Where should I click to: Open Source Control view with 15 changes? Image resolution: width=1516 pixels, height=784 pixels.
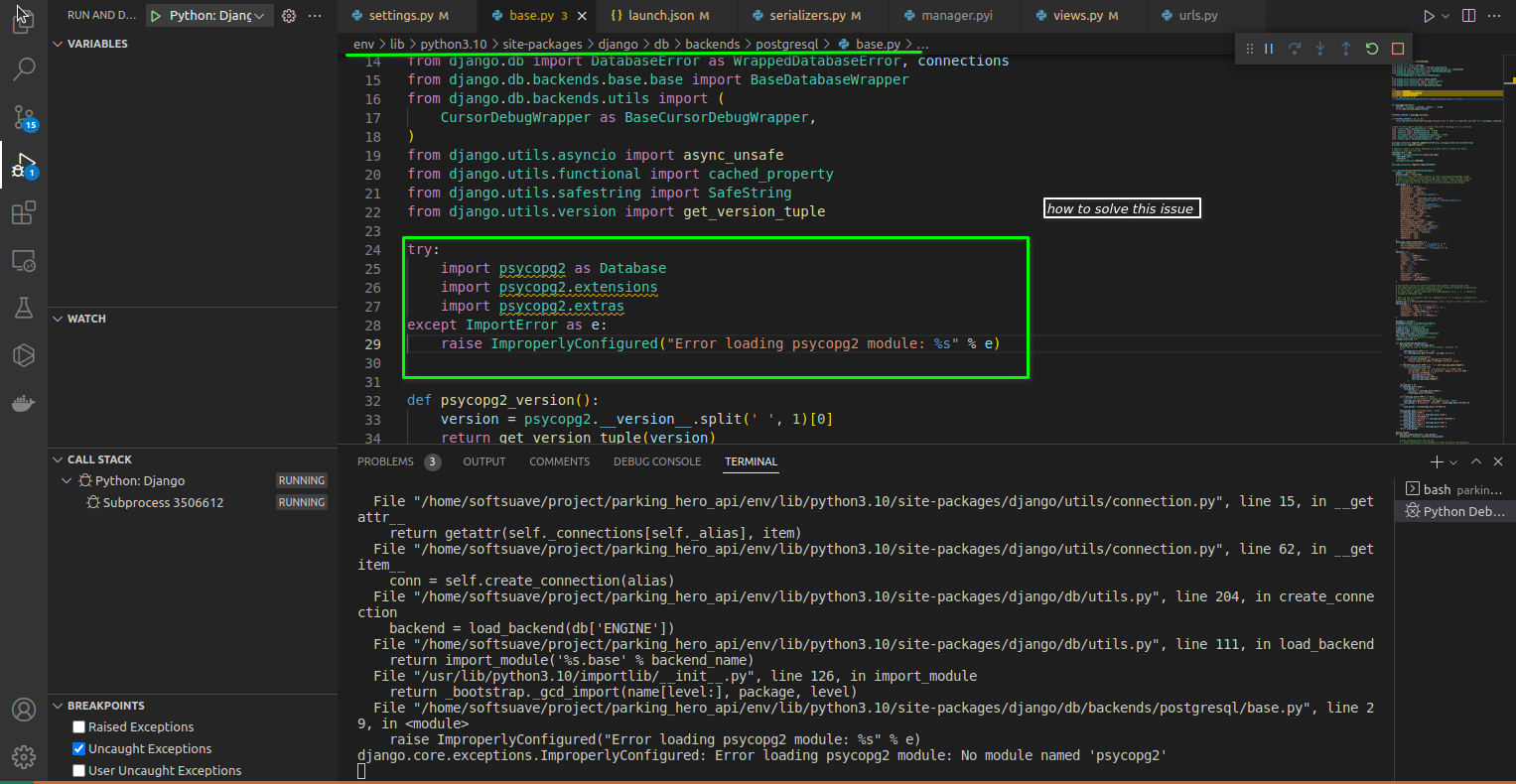24,118
